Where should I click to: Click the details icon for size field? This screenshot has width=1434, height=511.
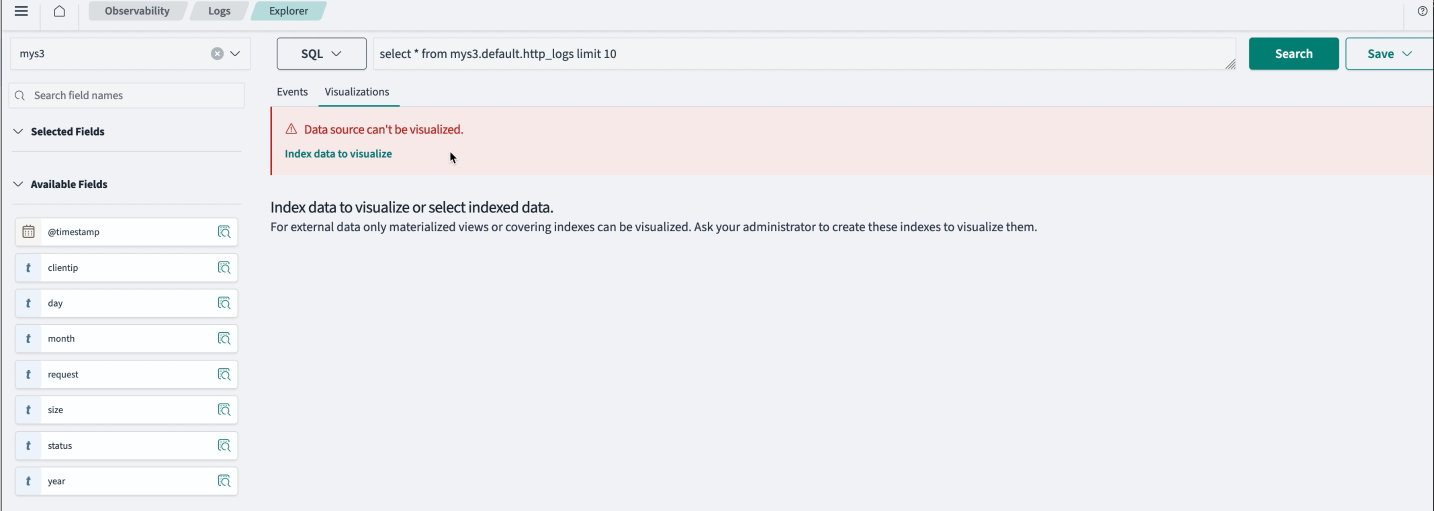(224, 410)
